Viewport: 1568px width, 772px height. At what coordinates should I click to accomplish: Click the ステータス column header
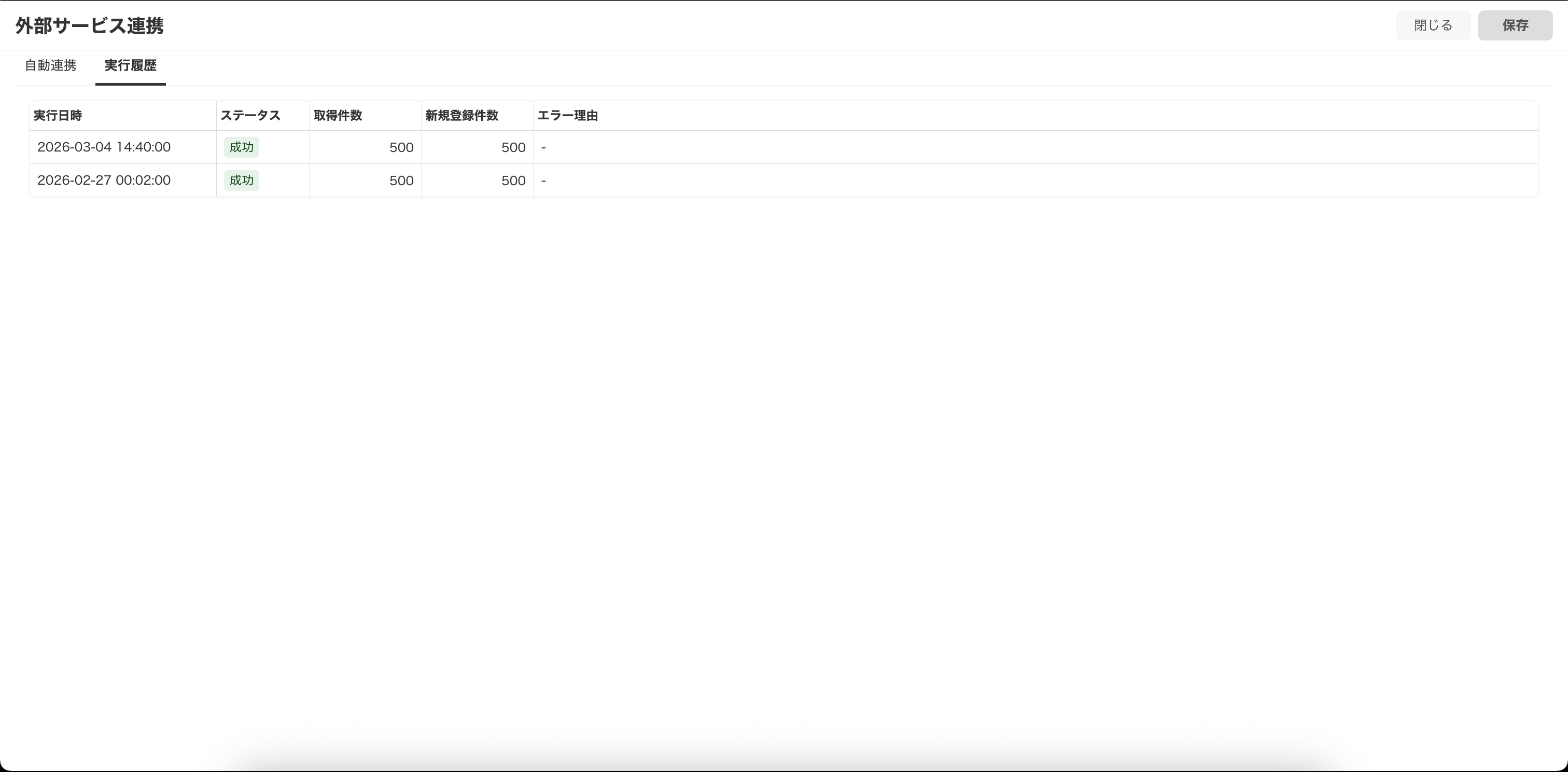(x=250, y=116)
